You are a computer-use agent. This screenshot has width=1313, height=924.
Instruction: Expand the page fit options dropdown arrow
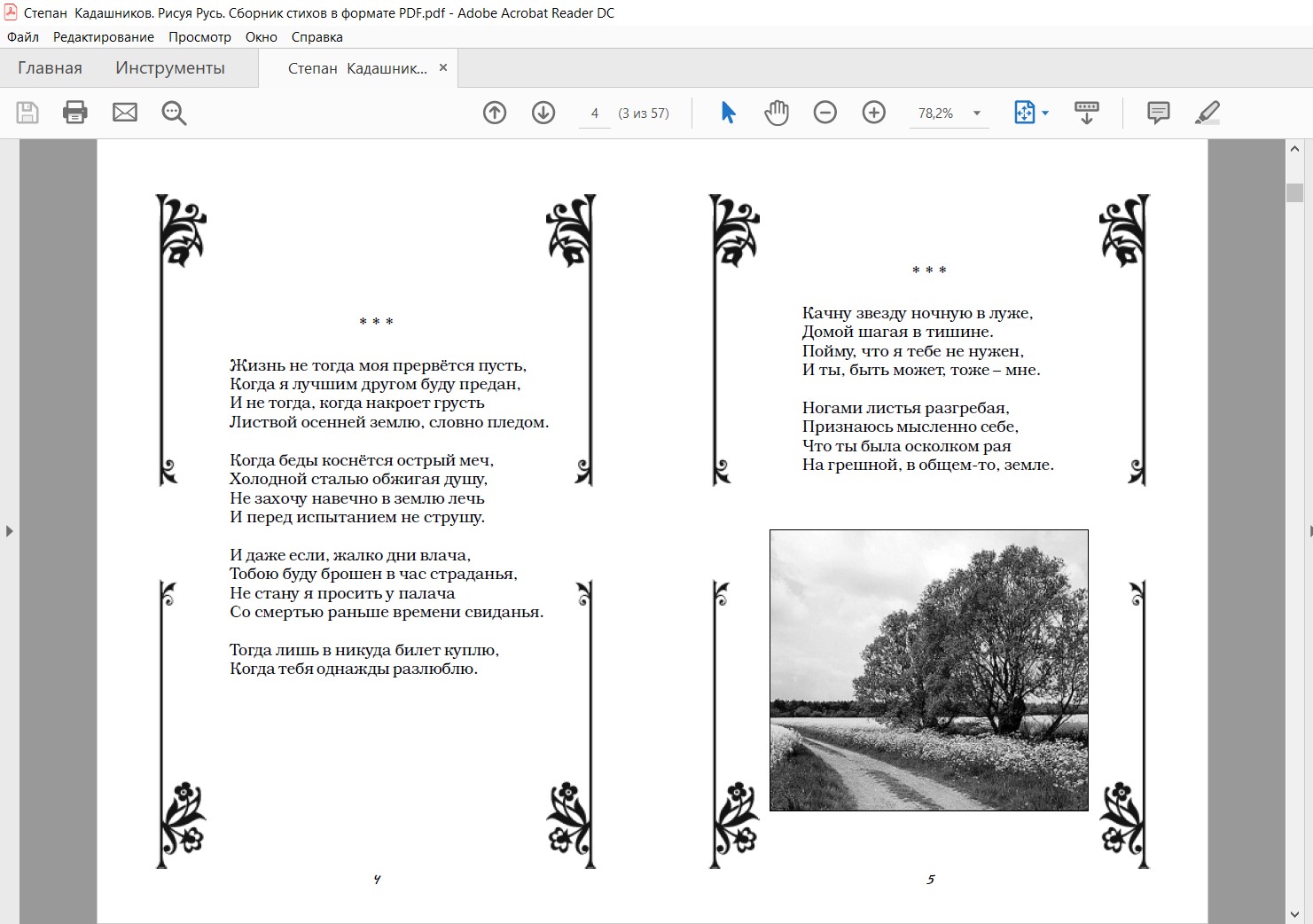1046,114
